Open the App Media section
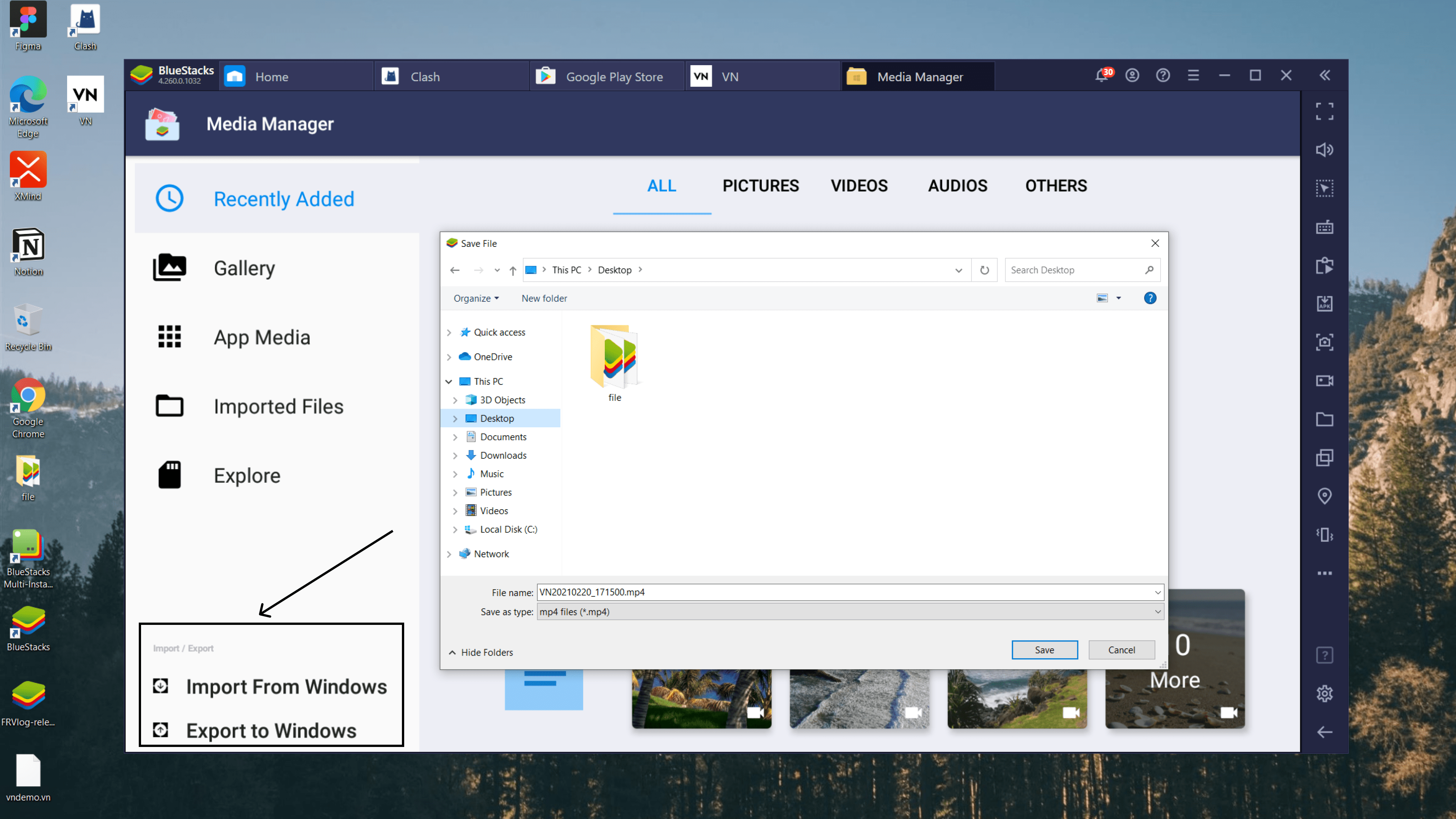1456x819 pixels. [262, 336]
